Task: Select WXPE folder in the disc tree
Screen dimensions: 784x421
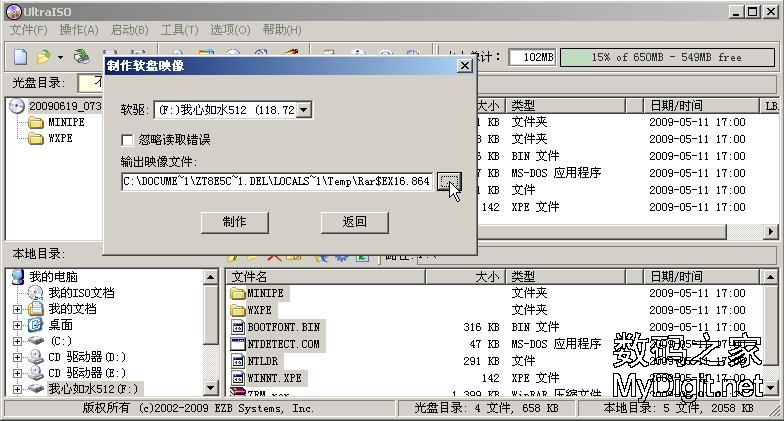Action: tap(60, 138)
